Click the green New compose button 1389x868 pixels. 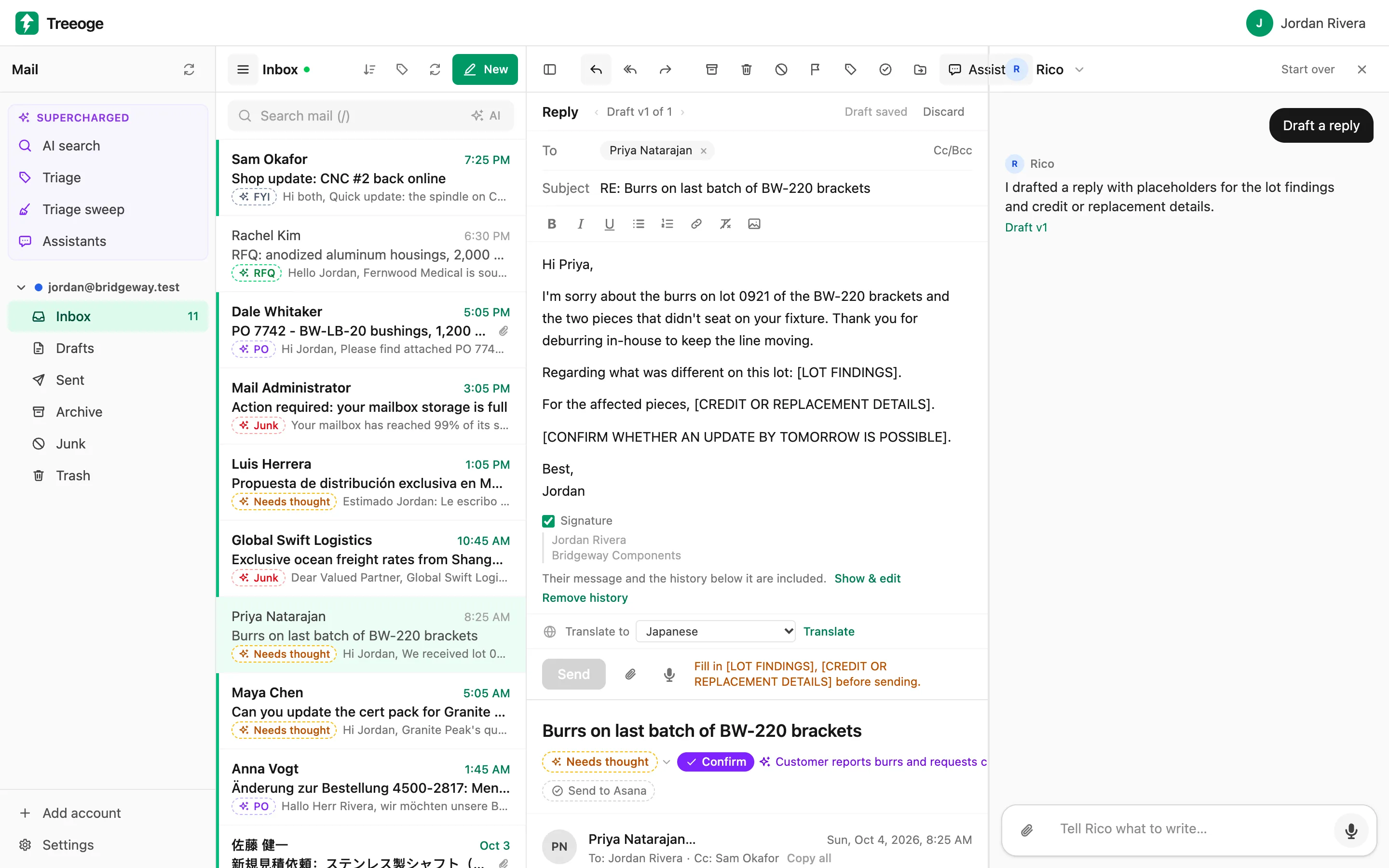[485, 69]
